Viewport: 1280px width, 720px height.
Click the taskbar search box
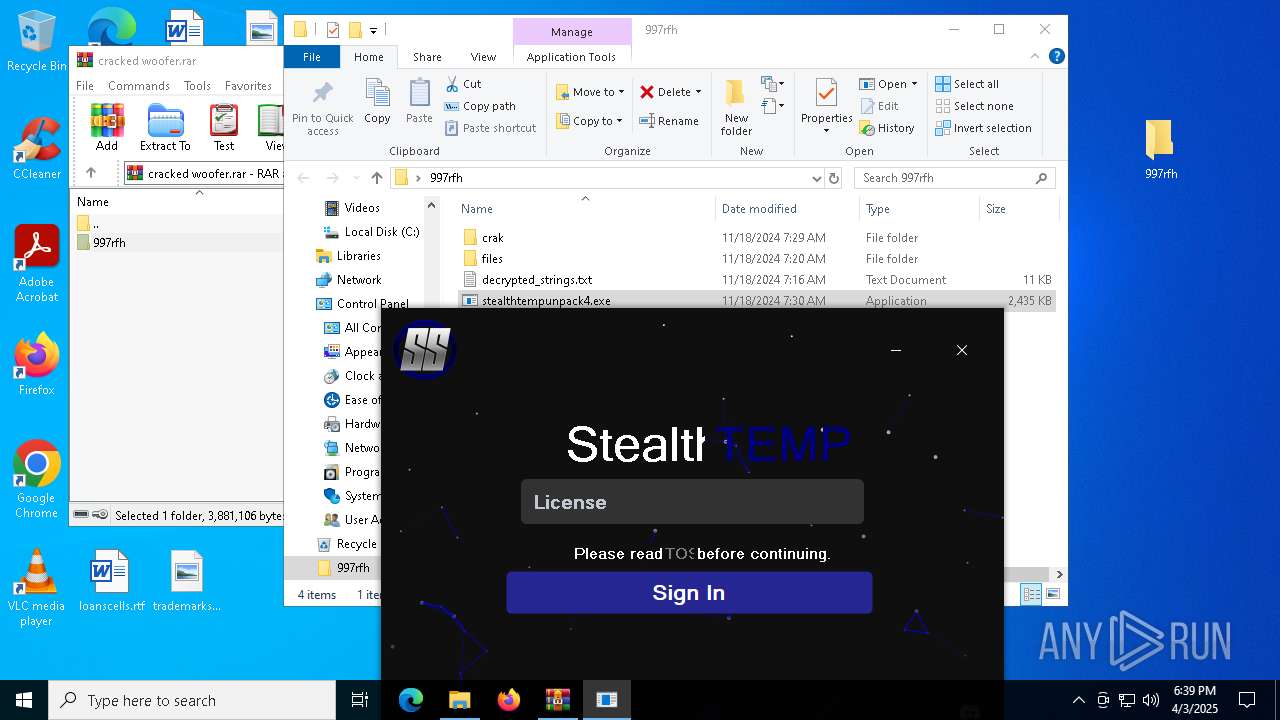tap(192, 700)
